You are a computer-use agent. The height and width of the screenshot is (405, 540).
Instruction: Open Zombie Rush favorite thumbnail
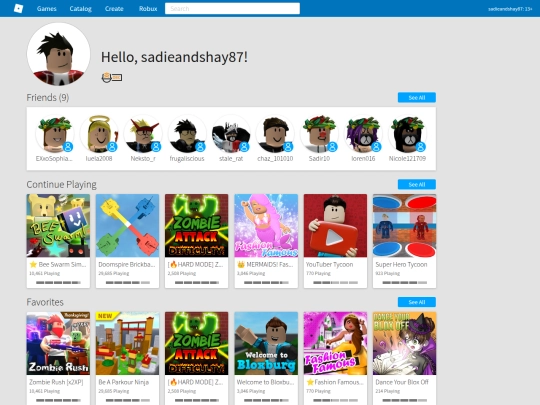coord(58,343)
